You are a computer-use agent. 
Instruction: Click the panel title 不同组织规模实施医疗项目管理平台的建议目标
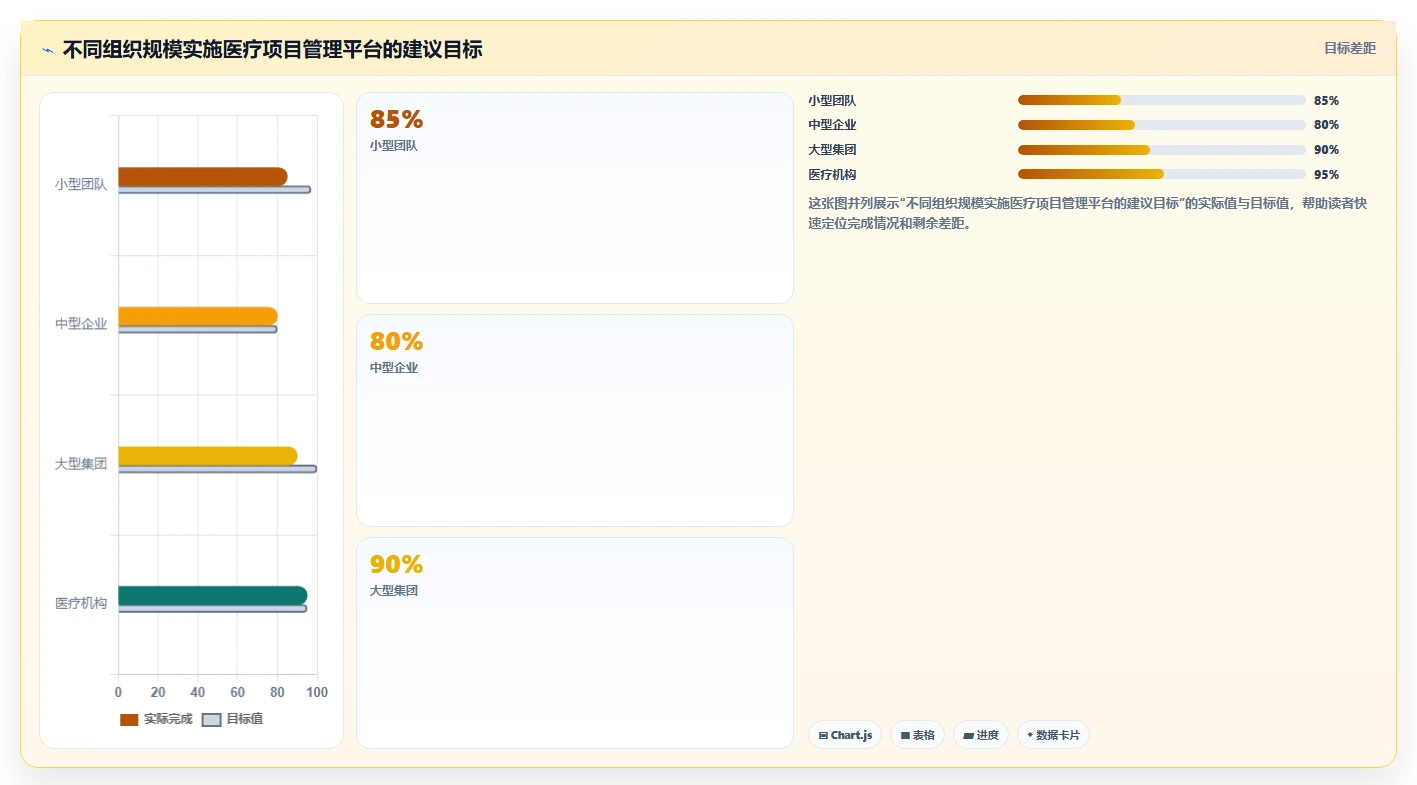[273, 49]
